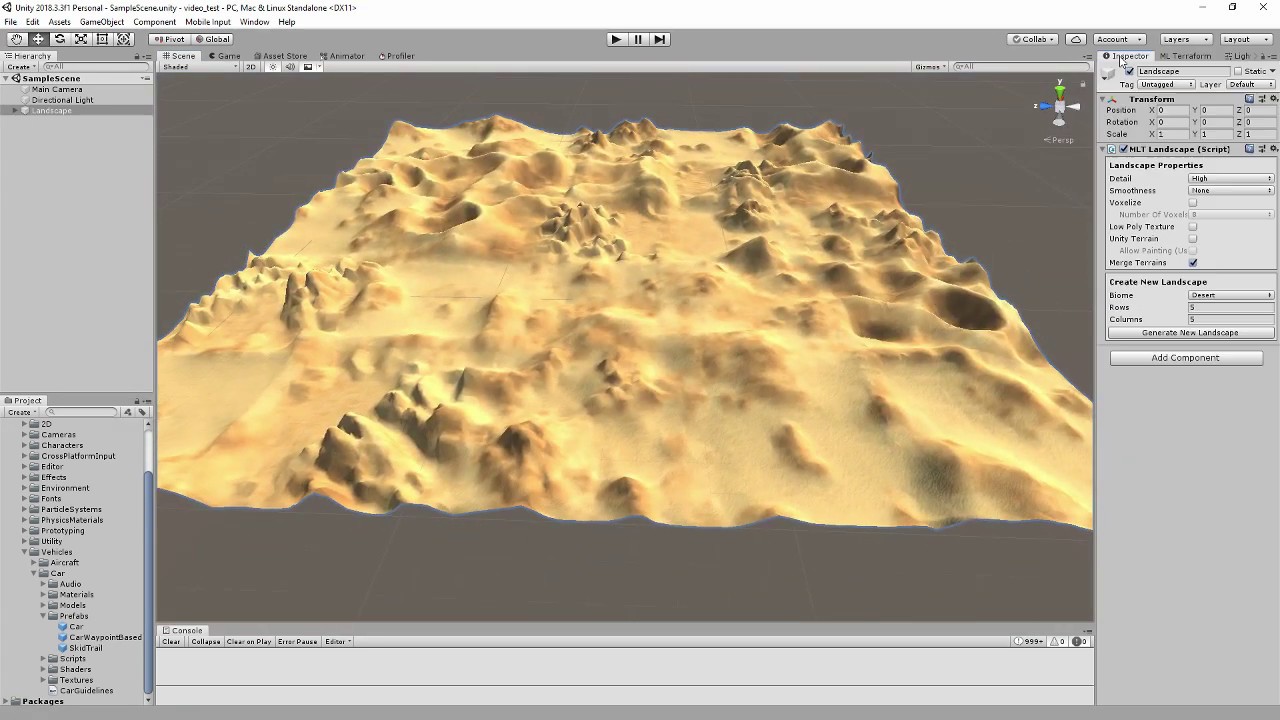Switch to the ML Terraform tab
The width and height of the screenshot is (1280, 720).
point(1185,56)
